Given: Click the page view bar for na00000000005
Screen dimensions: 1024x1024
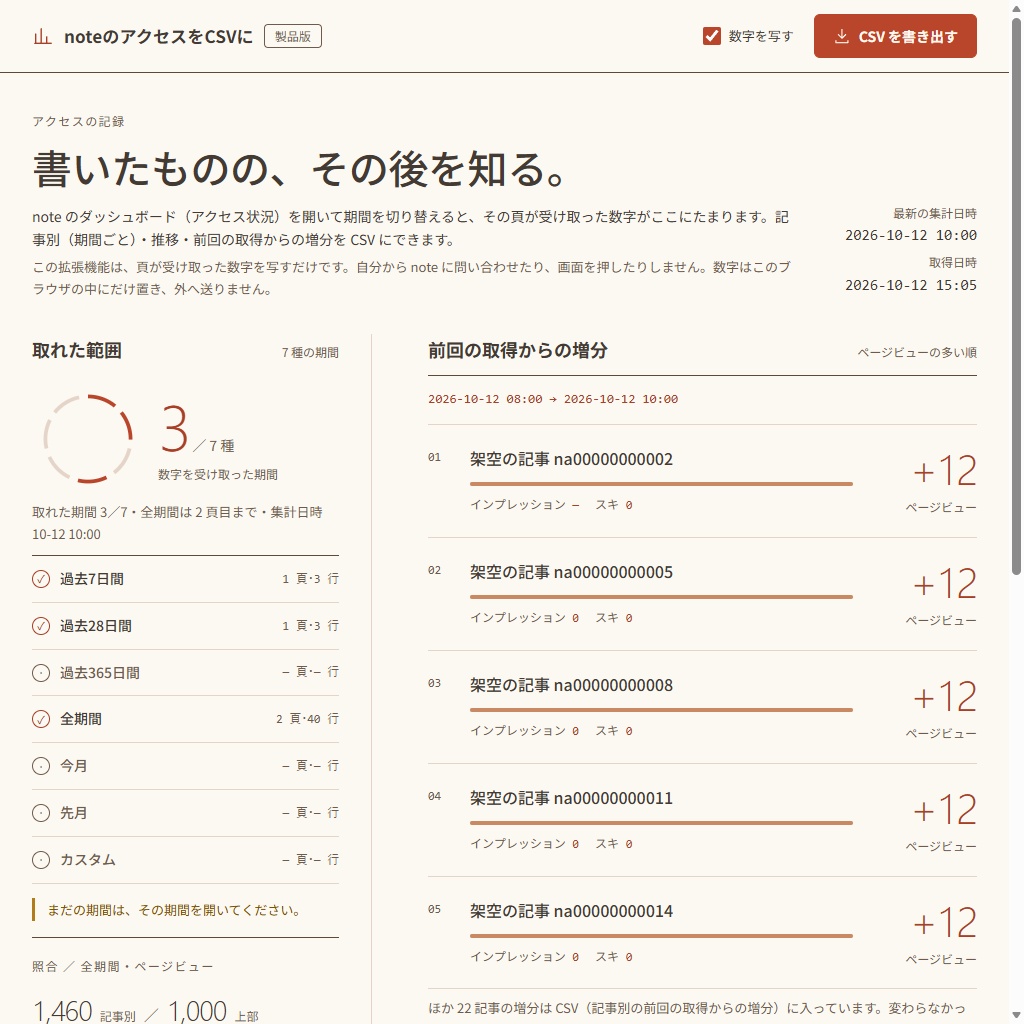Looking at the screenshot, I should 661,597.
